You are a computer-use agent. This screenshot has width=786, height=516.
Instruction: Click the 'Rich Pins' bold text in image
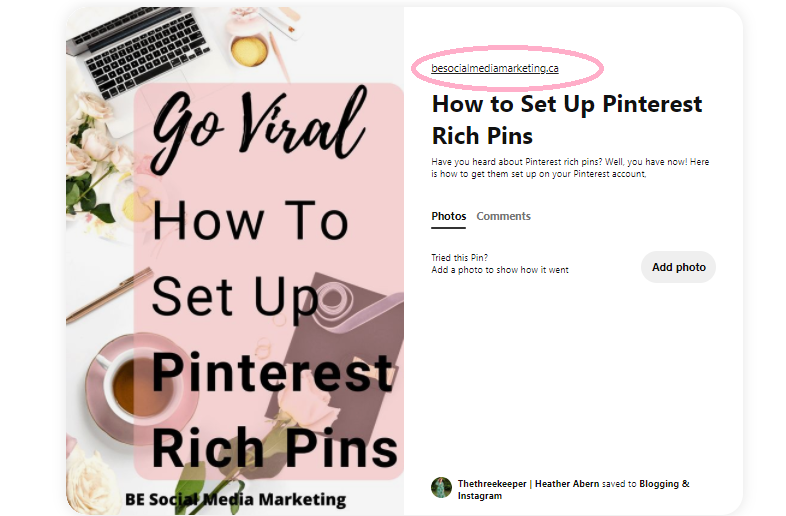pyautogui.click(x=275, y=447)
